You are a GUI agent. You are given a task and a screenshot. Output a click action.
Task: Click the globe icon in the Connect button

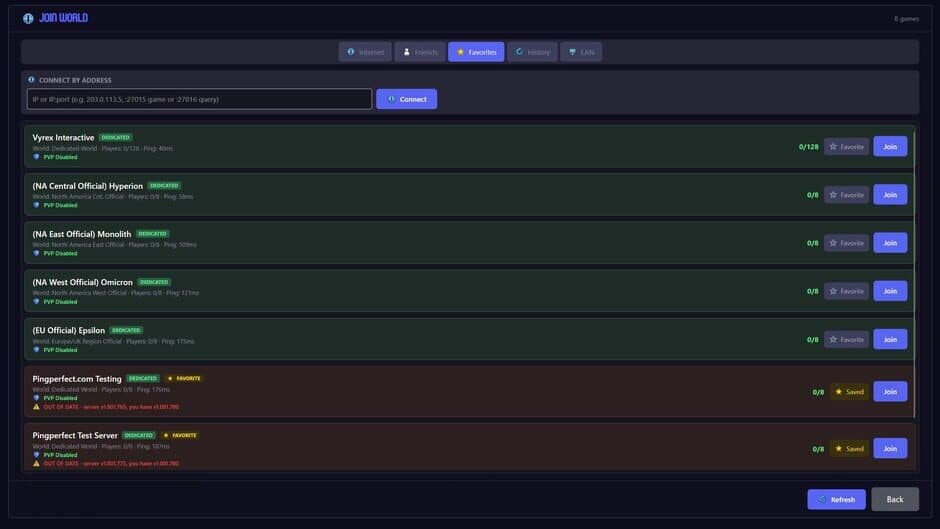[391, 99]
